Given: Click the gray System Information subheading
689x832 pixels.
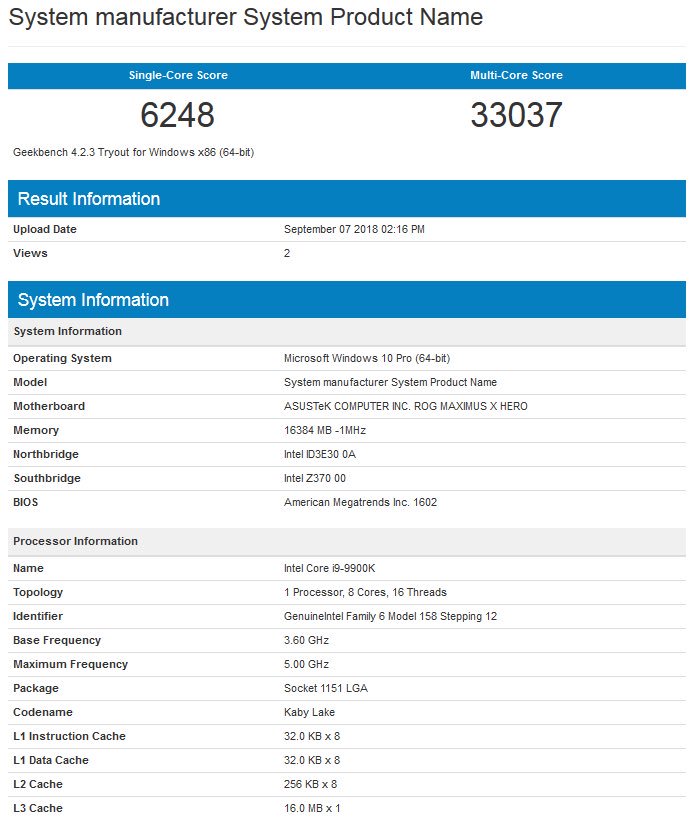Looking at the screenshot, I should [x=347, y=332].
